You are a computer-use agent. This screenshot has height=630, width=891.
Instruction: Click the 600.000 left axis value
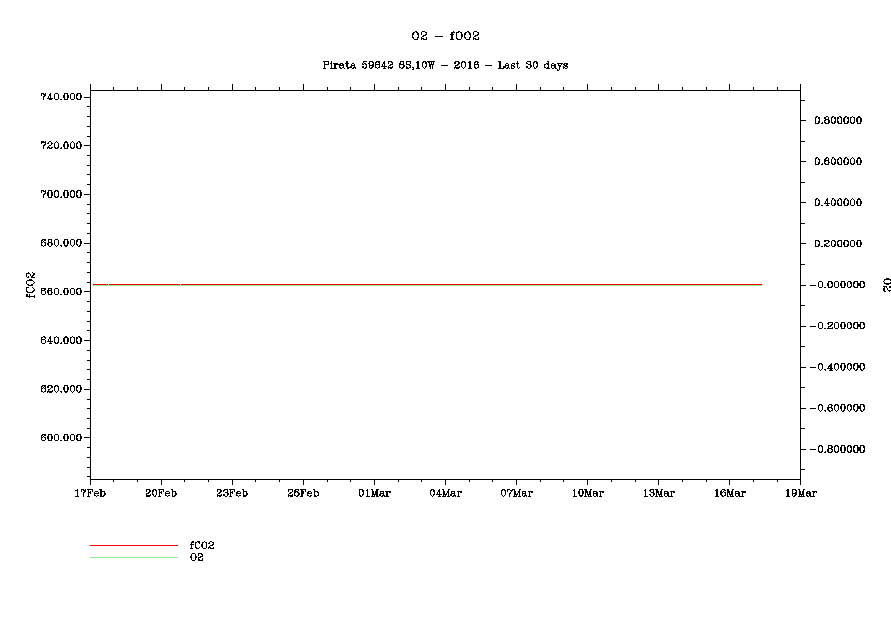point(60,438)
